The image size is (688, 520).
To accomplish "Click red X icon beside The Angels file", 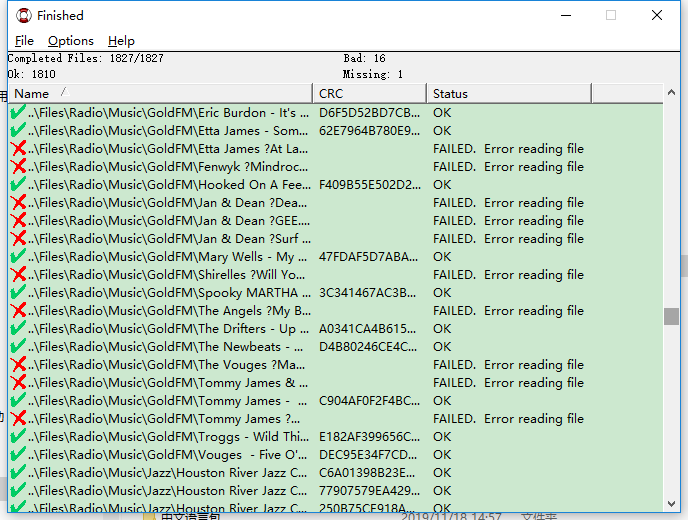I will pos(18,311).
